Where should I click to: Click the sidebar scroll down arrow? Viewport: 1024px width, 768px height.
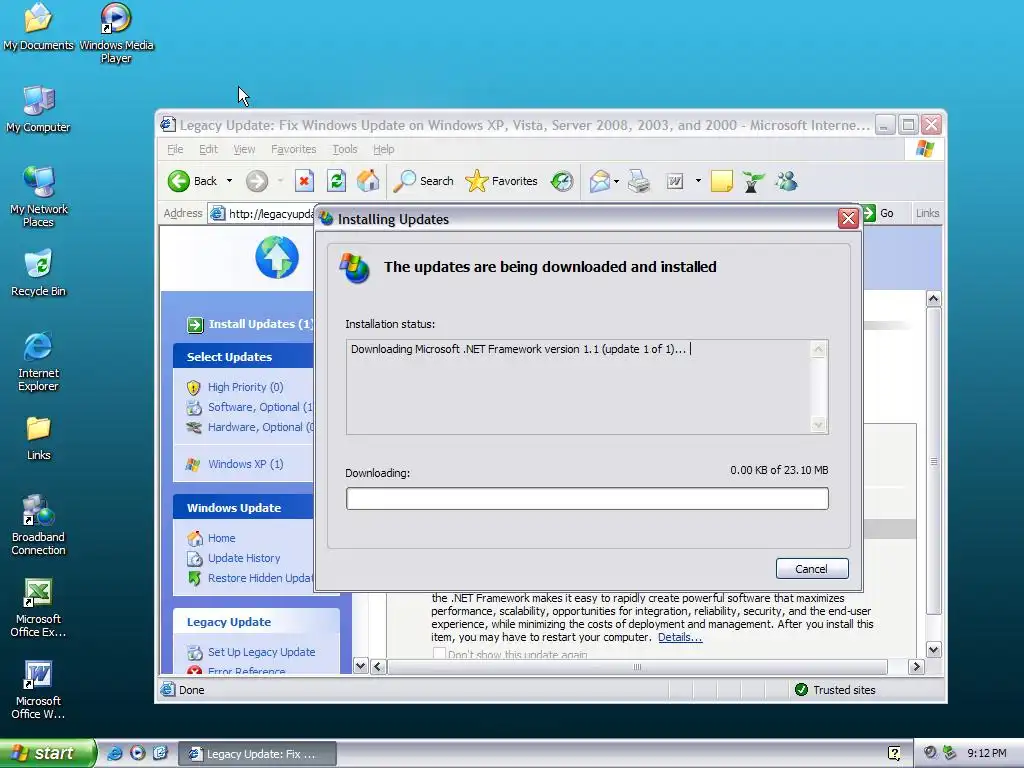click(360, 666)
